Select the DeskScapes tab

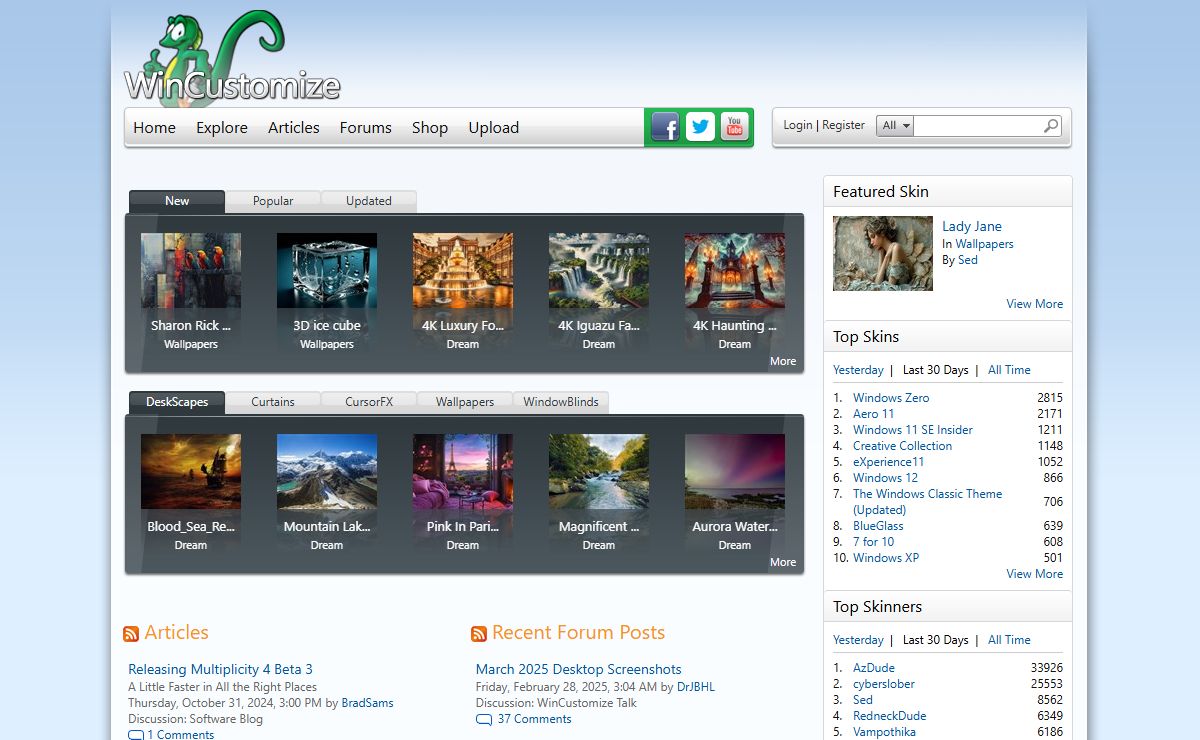click(x=177, y=402)
